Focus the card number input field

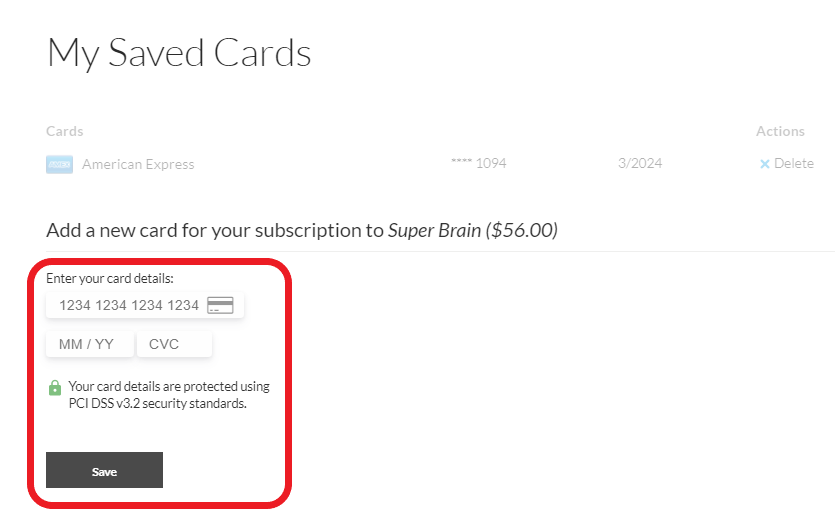coord(128,305)
